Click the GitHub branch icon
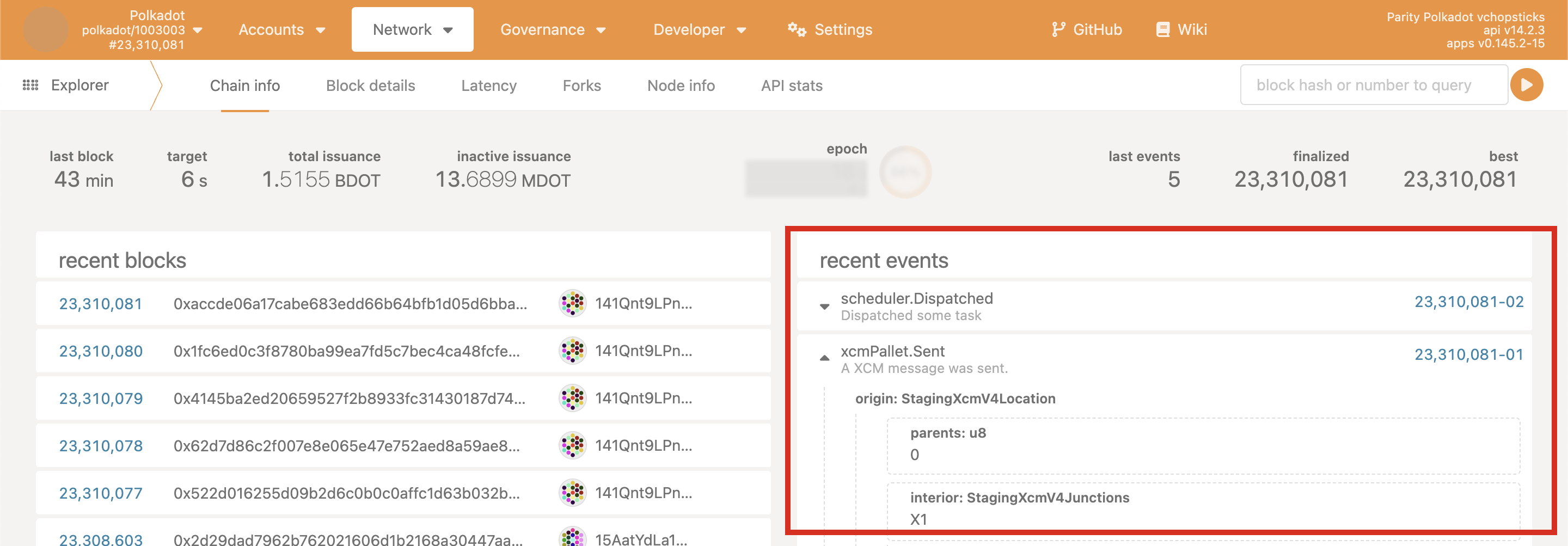The image size is (1568, 546). 1058,29
